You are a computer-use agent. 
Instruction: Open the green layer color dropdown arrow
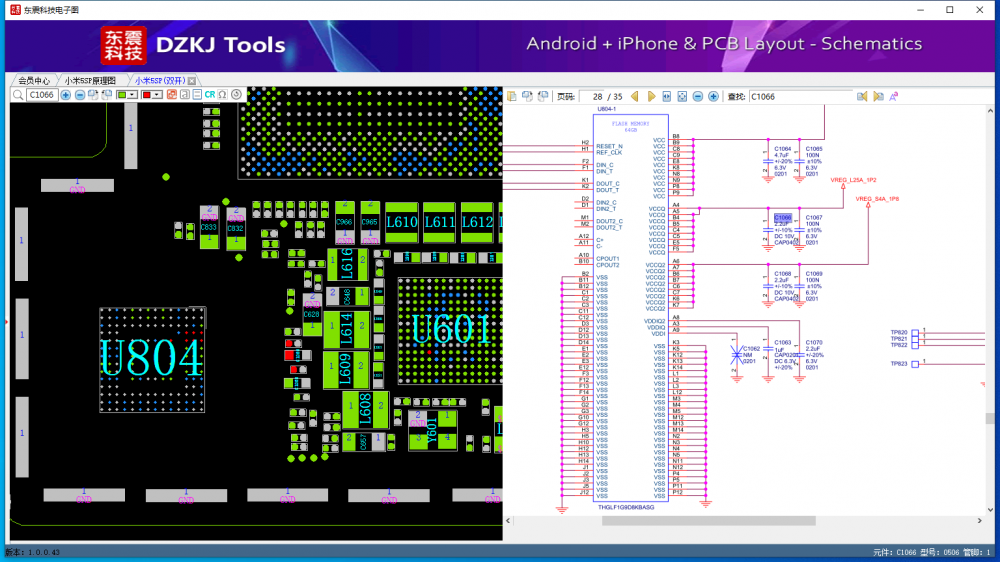133,95
